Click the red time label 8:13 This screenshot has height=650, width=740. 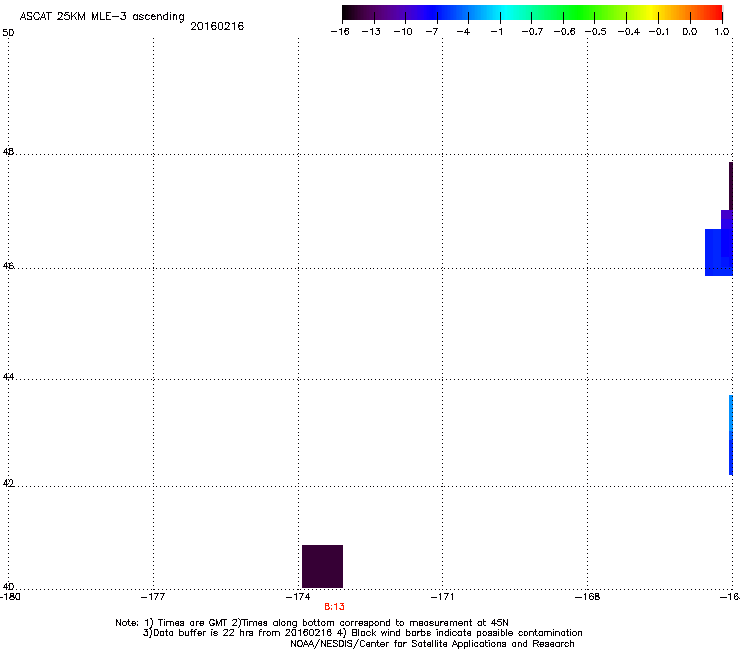click(x=334, y=607)
